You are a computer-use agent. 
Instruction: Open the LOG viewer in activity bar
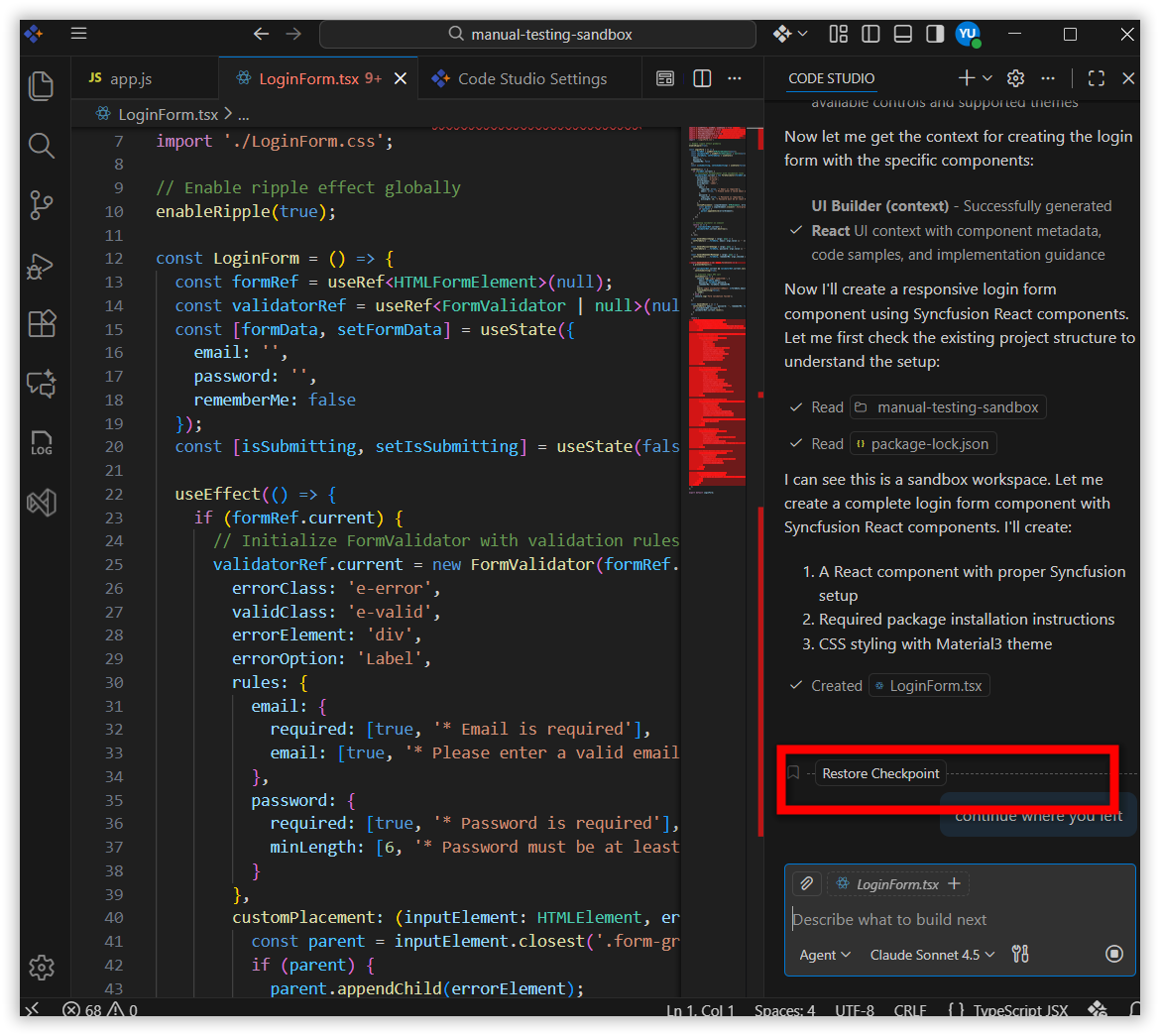pos(41,442)
